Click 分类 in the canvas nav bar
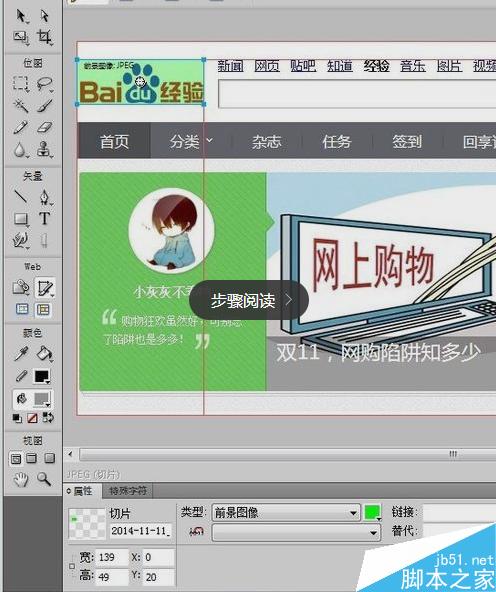 [x=185, y=142]
